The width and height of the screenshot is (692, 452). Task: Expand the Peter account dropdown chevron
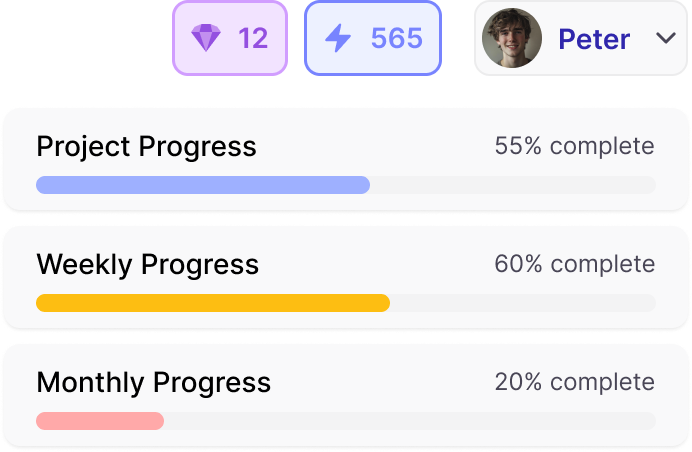point(666,38)
